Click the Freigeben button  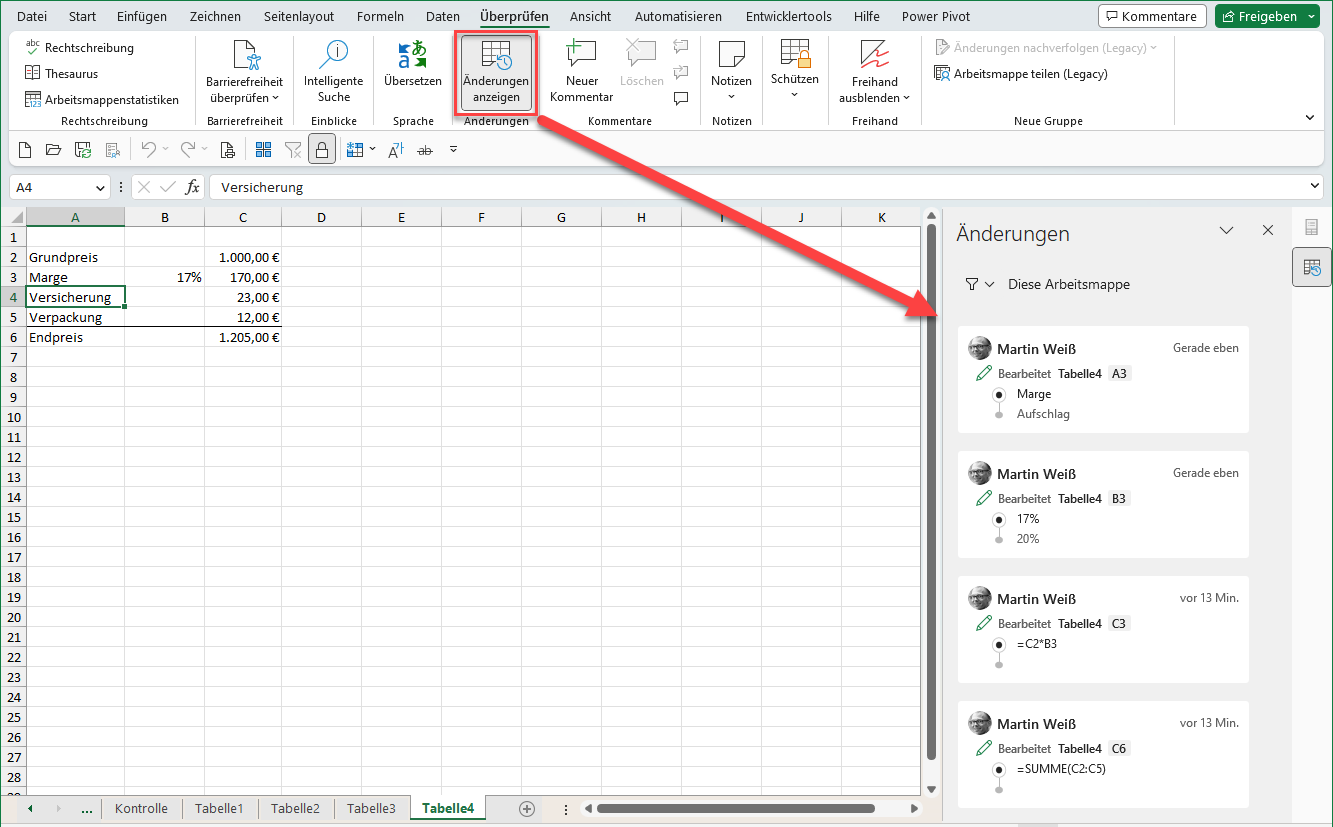pyautogui.click(x=1259, y=16)
